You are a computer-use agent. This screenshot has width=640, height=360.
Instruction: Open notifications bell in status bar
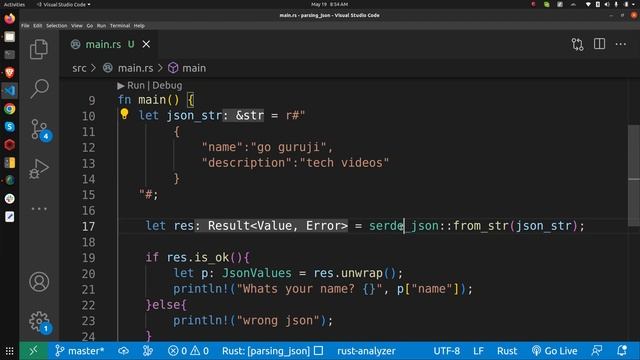(622, 351)
